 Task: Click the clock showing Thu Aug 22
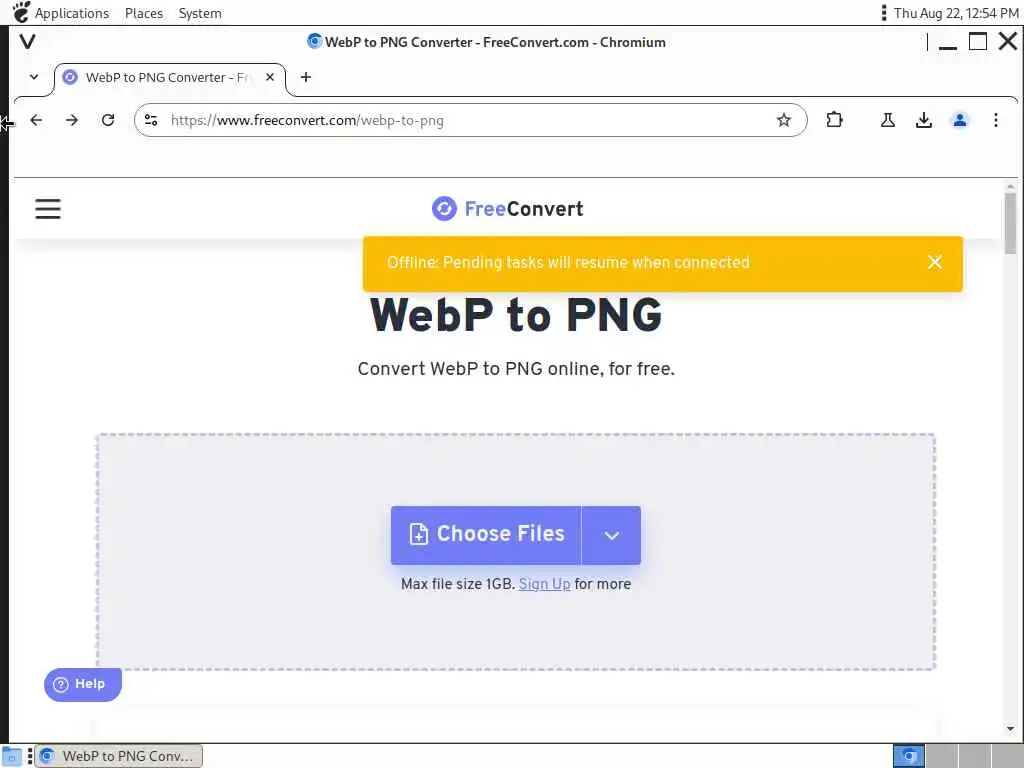[x=955, y=13]
